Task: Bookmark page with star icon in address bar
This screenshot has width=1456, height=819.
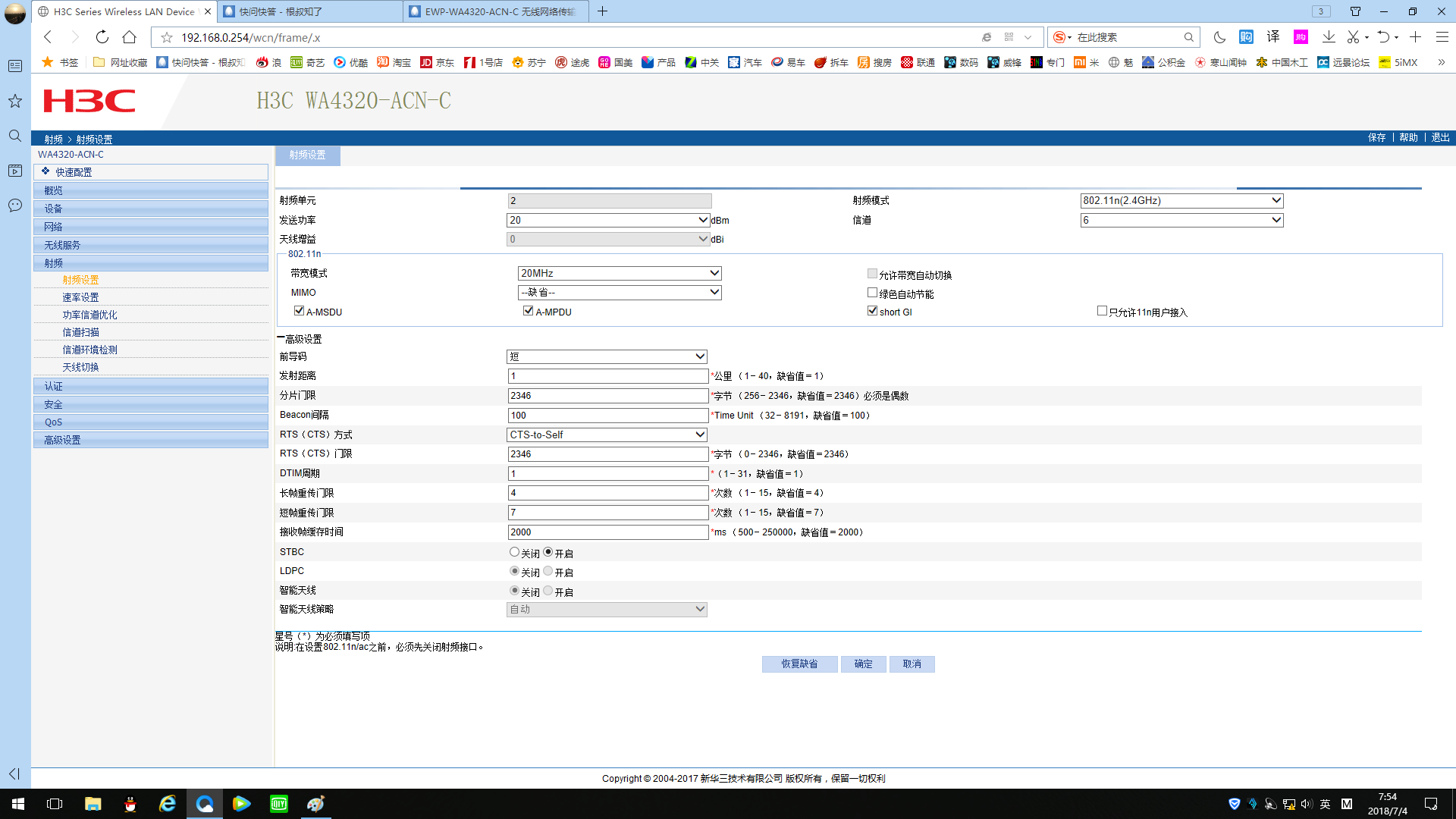Action: click(x=167, y=37)
